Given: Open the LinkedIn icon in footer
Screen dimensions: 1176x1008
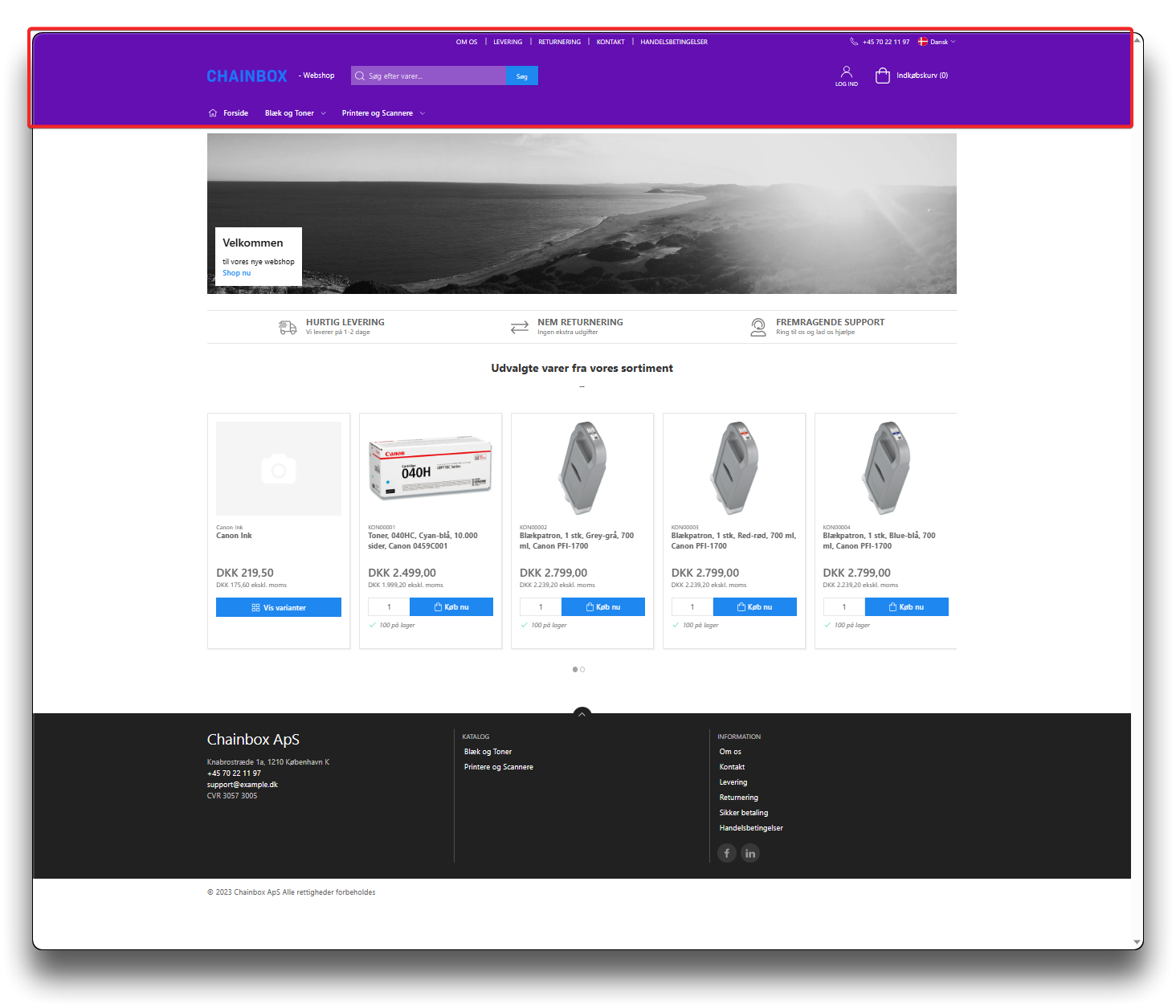Looking at the screenshot, I should click(x=750, y=853).
